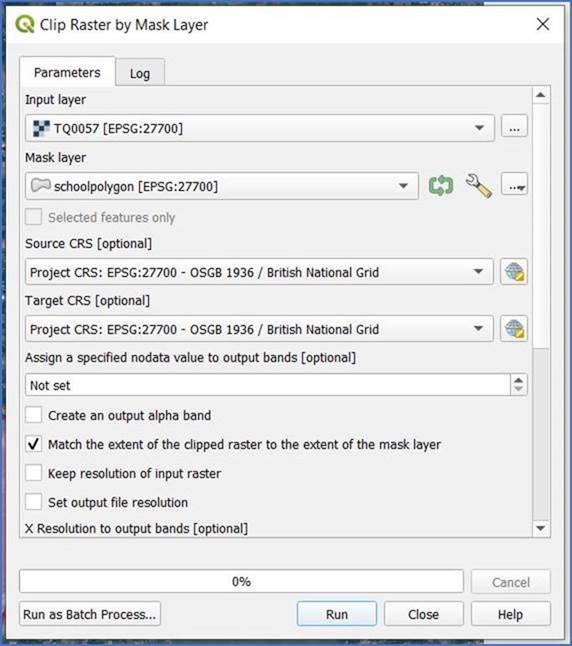Viewport: 572px width, 646px height.
Task: Click X Resolution to output bands label
Action: tap(136, 528)
